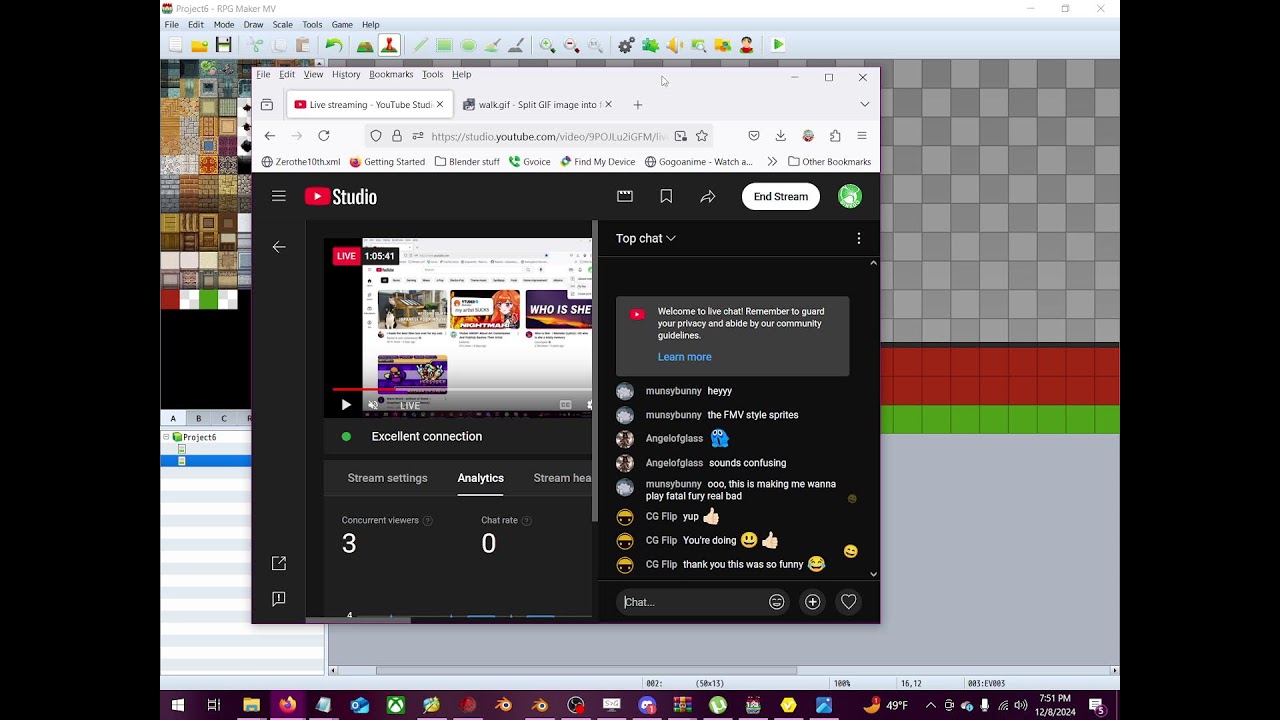Image resolution: width=1280 pixels, height=720 pixels.
Task: Click Learn more link in chat welcome
Action: 685,357
